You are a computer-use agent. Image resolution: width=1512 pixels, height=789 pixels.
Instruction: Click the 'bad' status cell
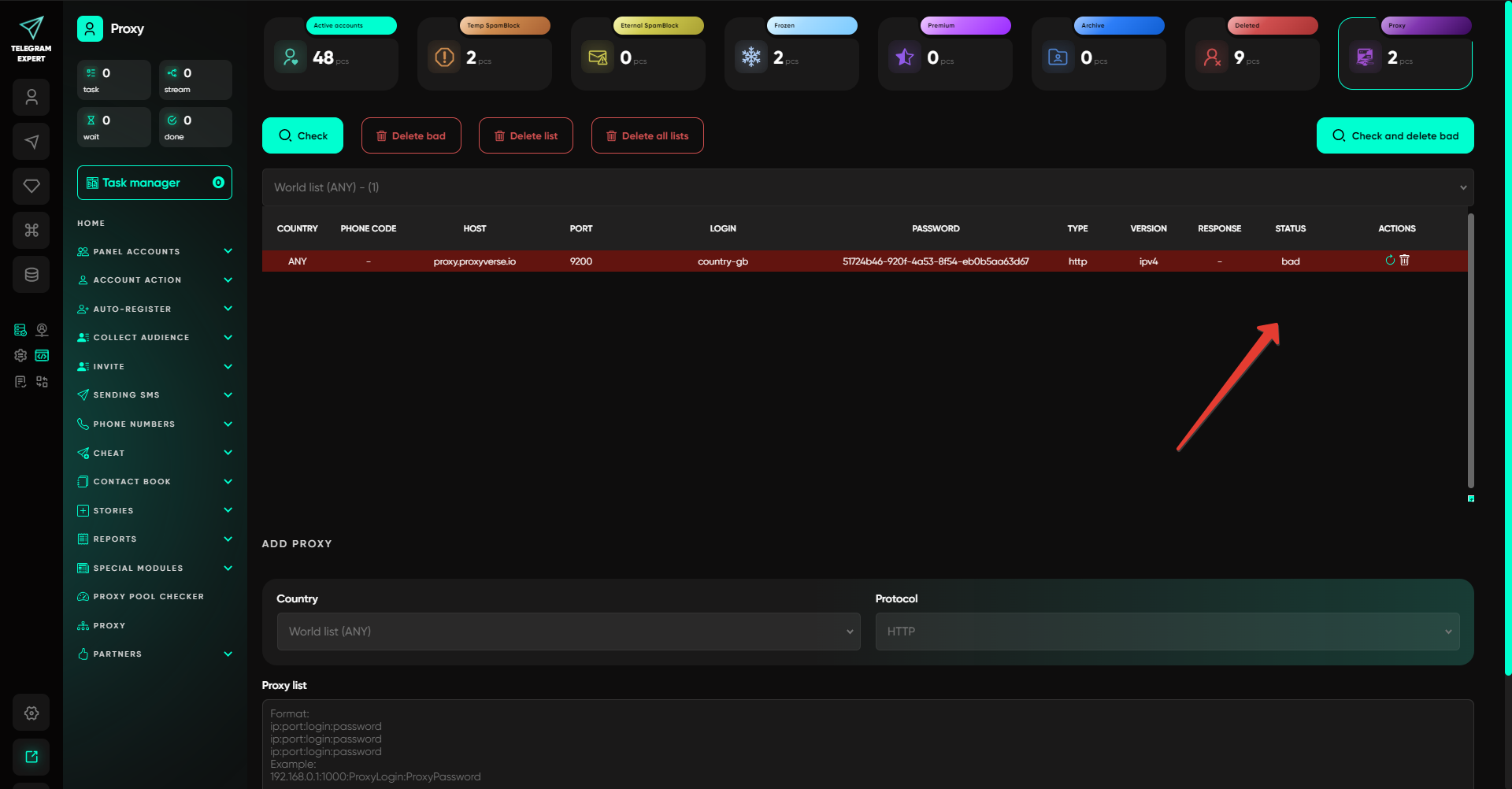click(x=1290, y=261)
